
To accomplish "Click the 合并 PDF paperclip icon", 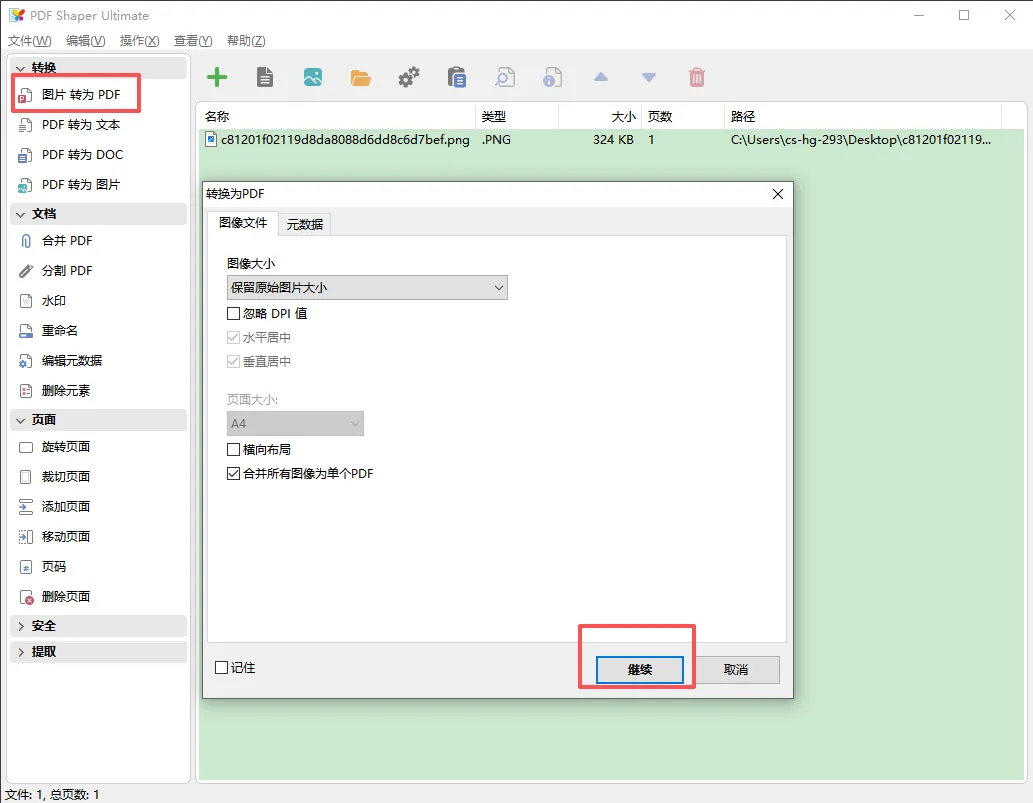I will click(26, 241).
